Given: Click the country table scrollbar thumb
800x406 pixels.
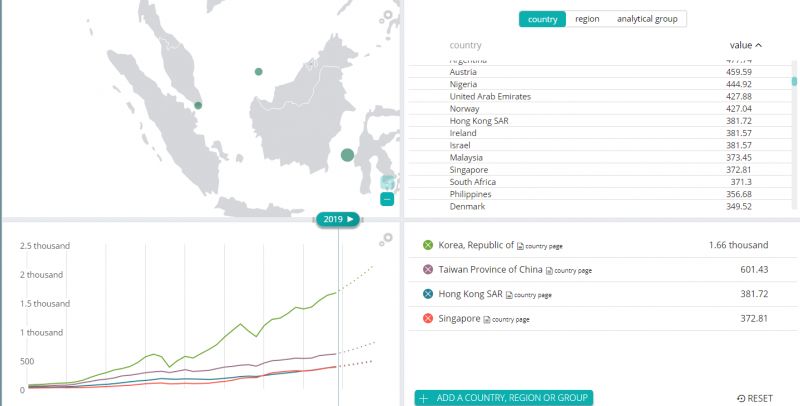Looking at the screenshot, I should (795, 82).
